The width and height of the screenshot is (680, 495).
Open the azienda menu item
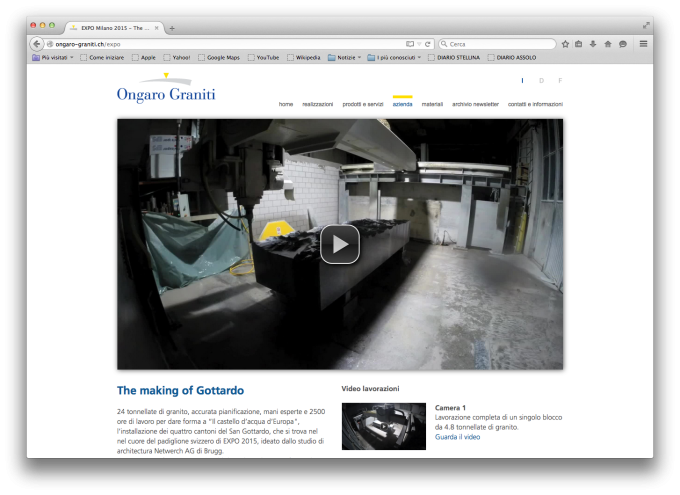click(402, 104)
